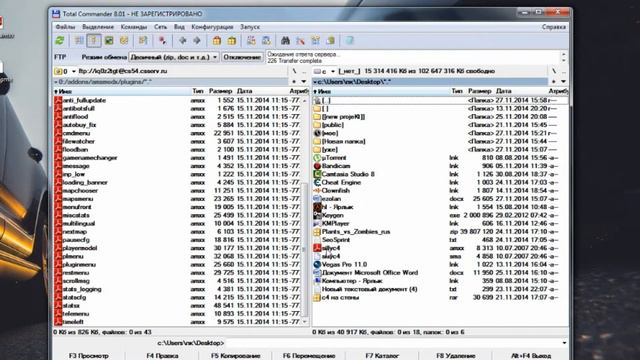Click the Bandicam red icon in right panel

click(x=317, y=166)
